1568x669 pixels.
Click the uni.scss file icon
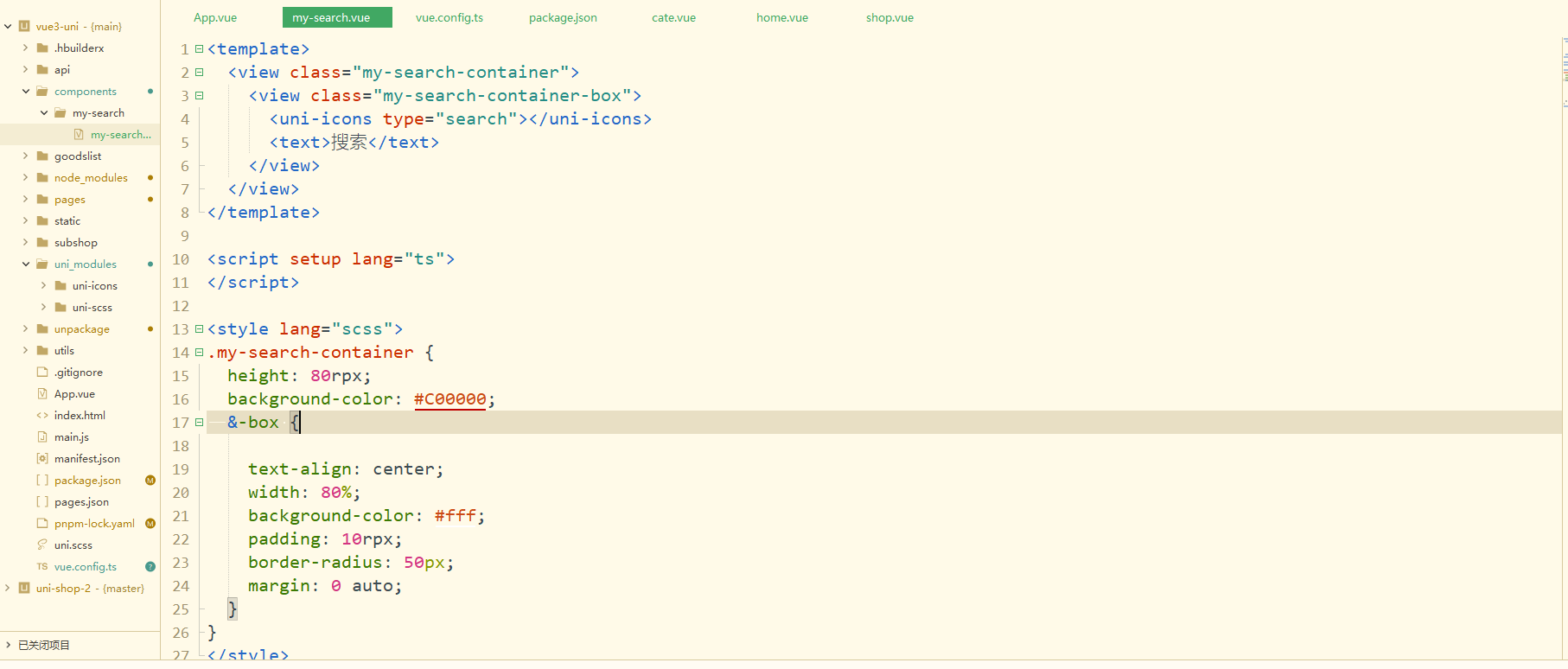[42, 545]
